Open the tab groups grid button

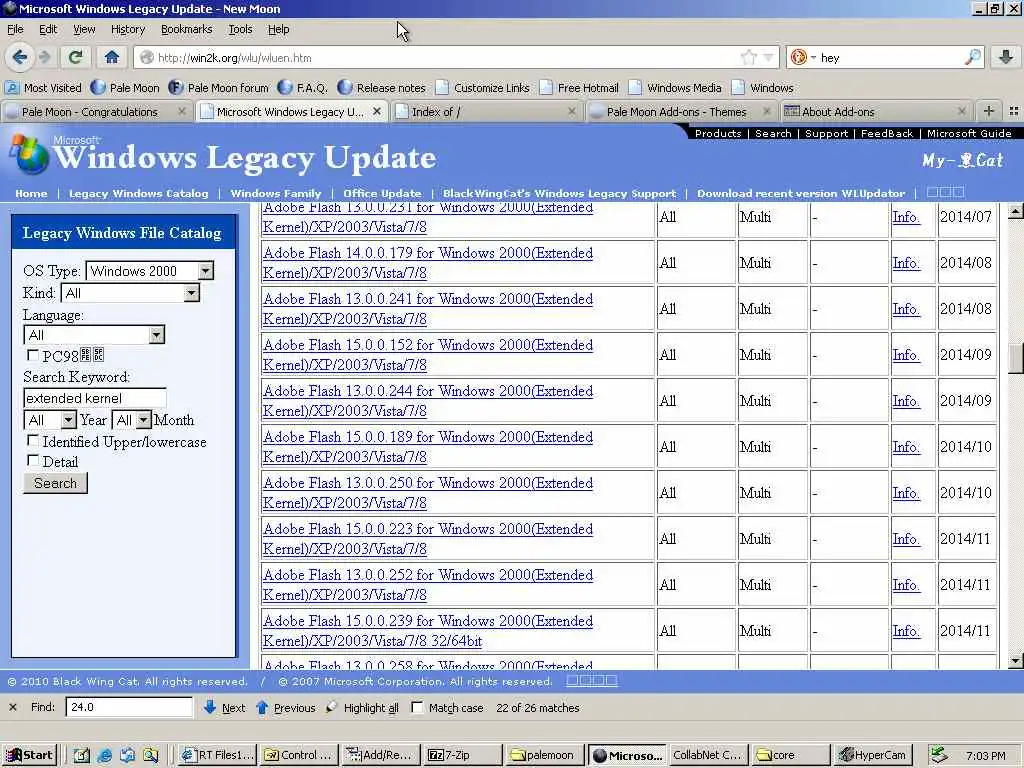(x=1014, y=111)
